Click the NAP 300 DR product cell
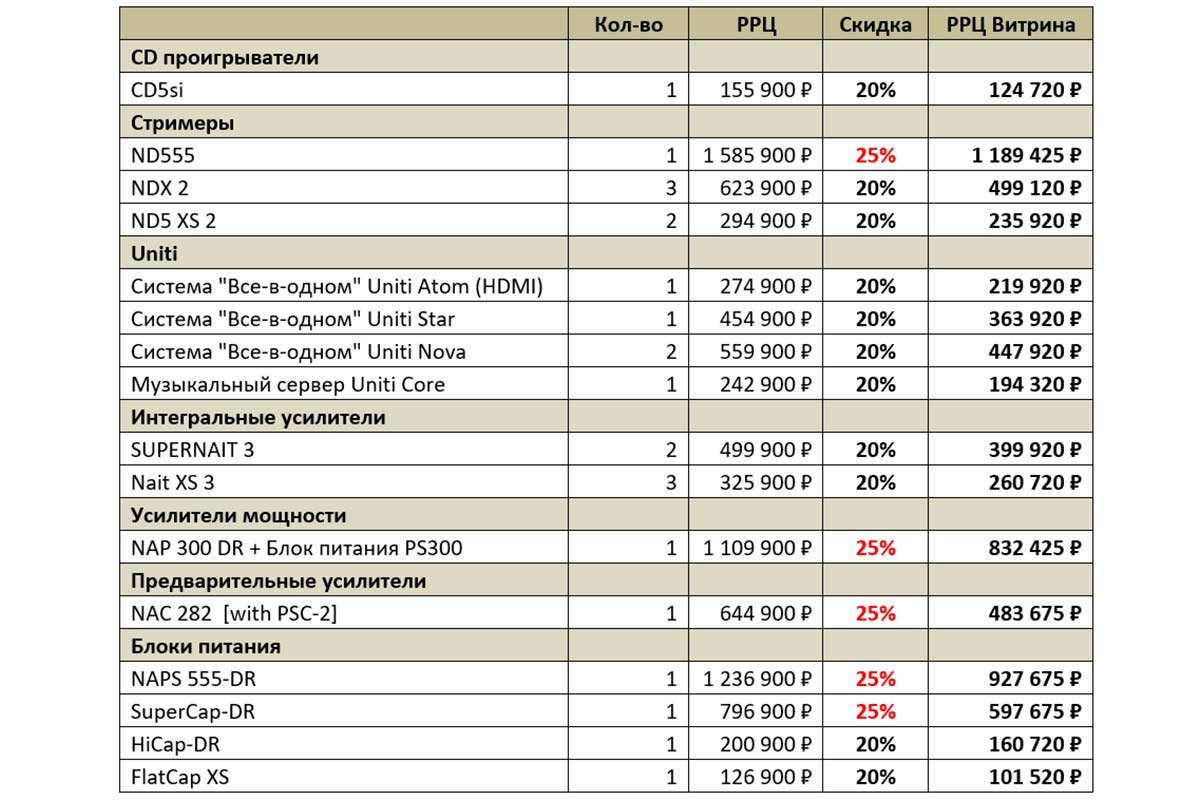This screenshot has width=1200, height=800. [296, 548]
